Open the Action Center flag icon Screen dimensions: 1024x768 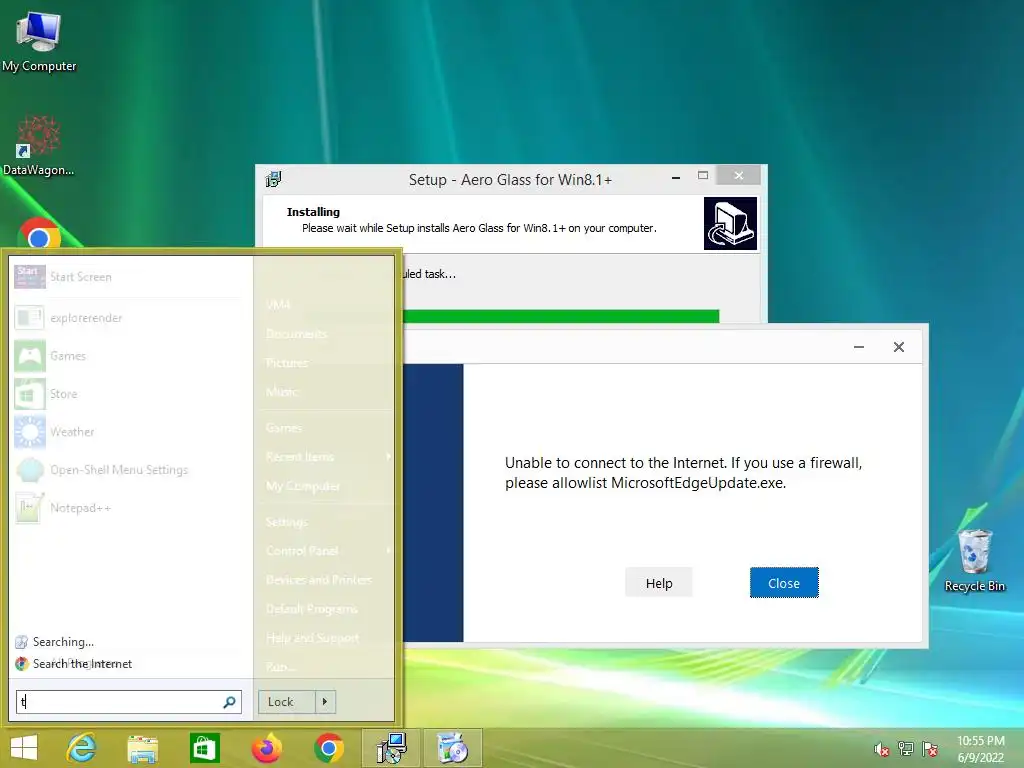(x=930, y=749)
